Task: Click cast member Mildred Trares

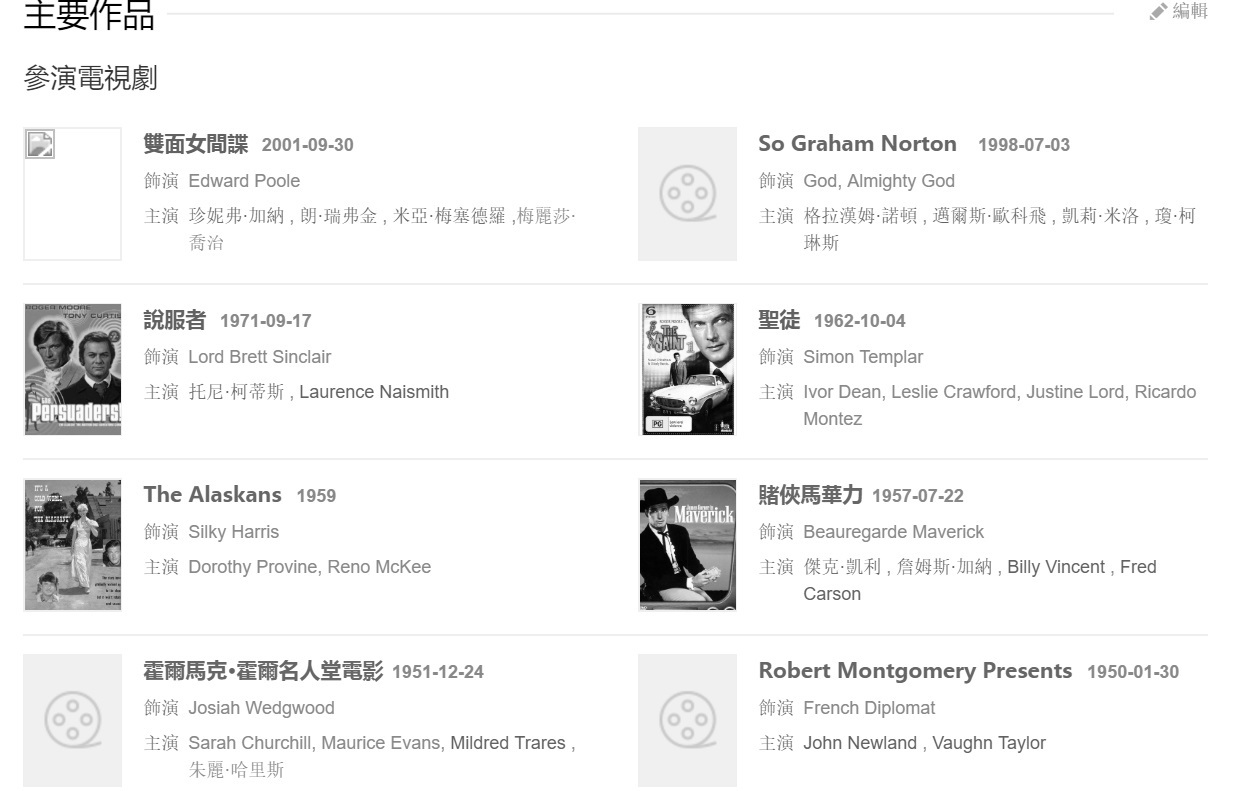Action: (508, 743)
